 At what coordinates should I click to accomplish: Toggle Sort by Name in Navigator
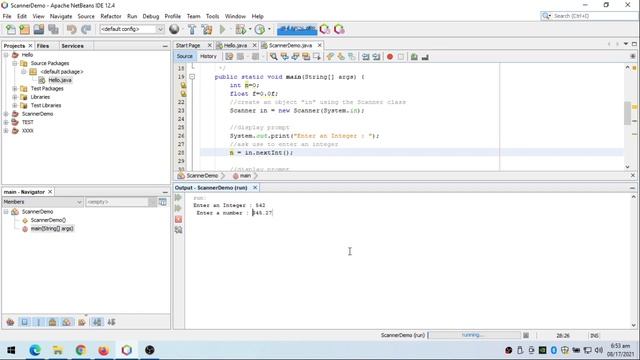coord(97,322)
